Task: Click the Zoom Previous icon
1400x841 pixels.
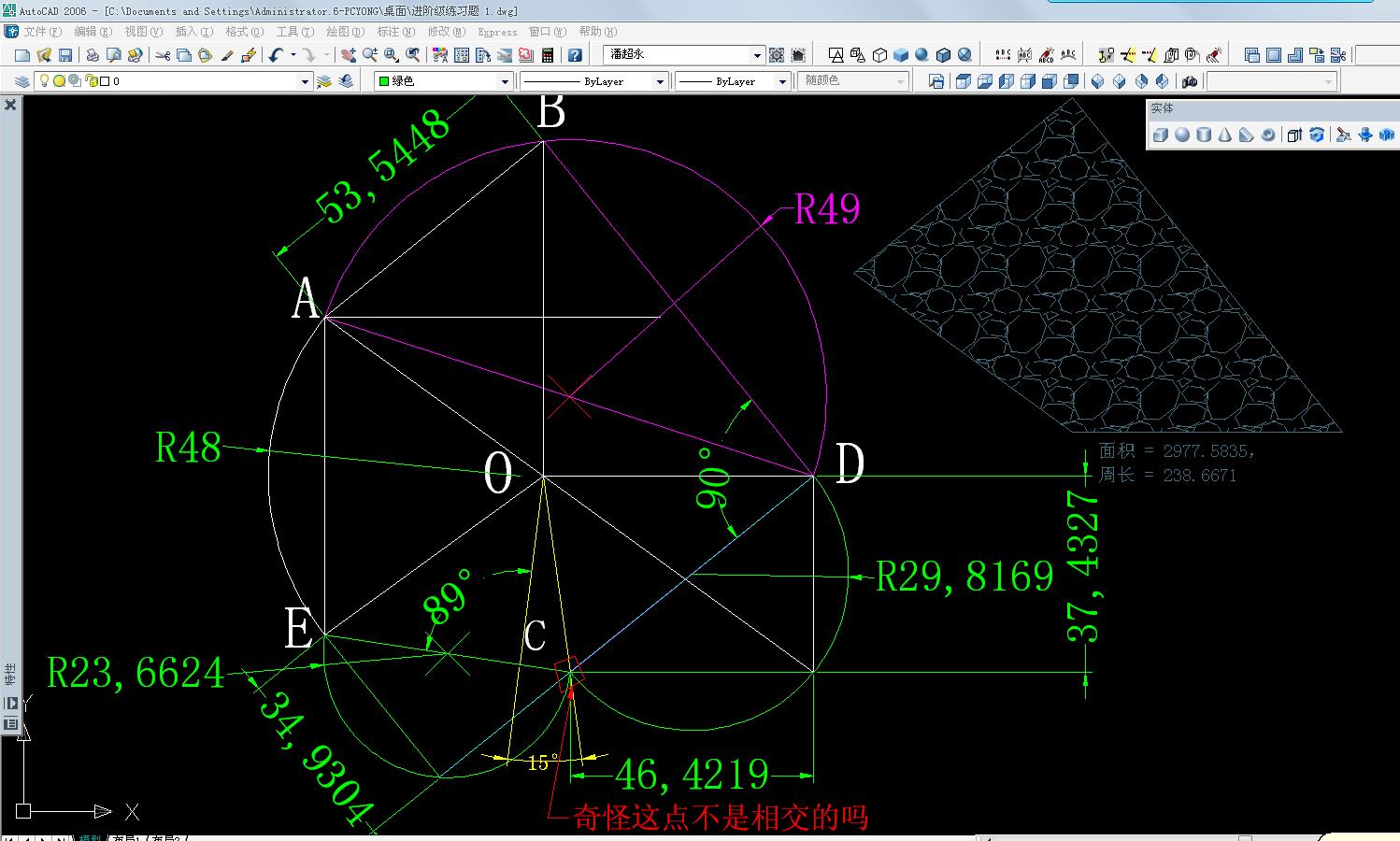Action: click(x=413, y=55)
